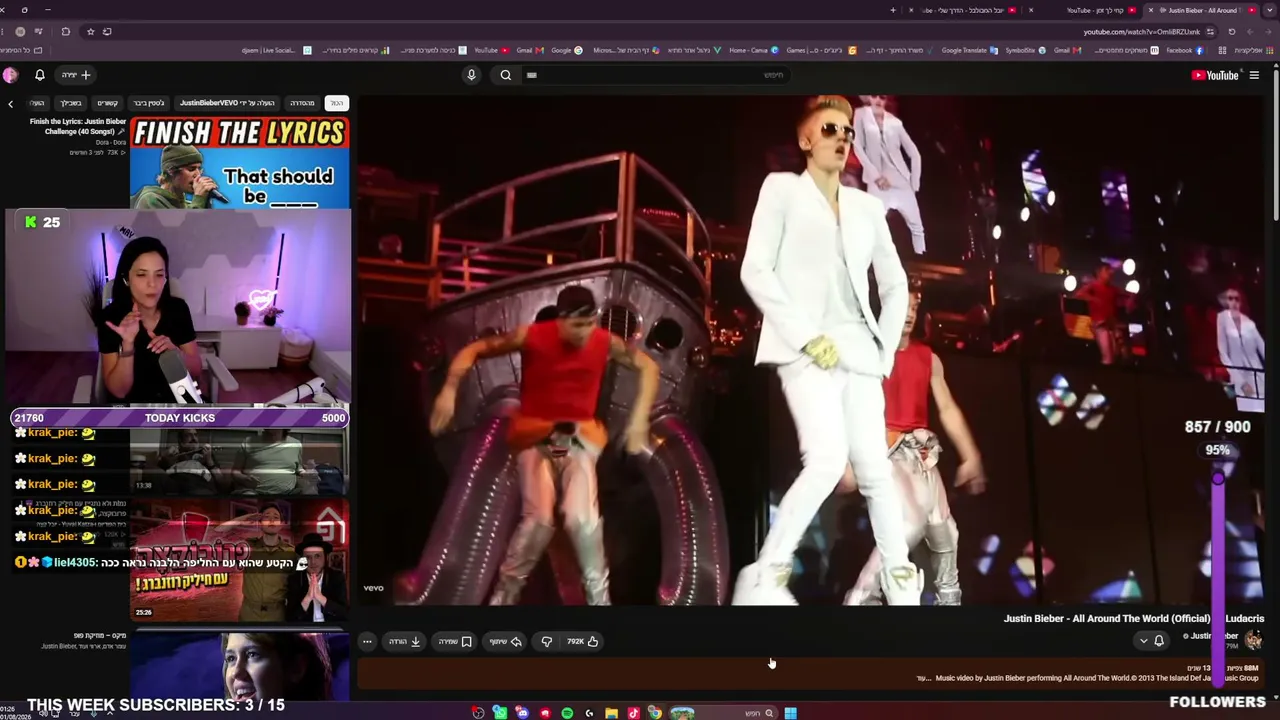The width and height of the screenshot is (1280, 720).
Task: Open the Finish The Lyrics video thumbnail
Action: point(240,163)
